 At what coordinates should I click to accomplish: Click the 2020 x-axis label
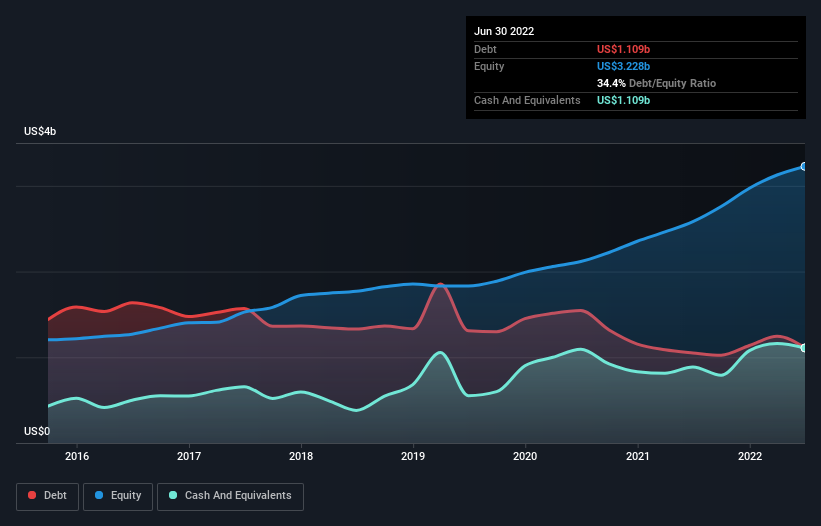[525, 456]
